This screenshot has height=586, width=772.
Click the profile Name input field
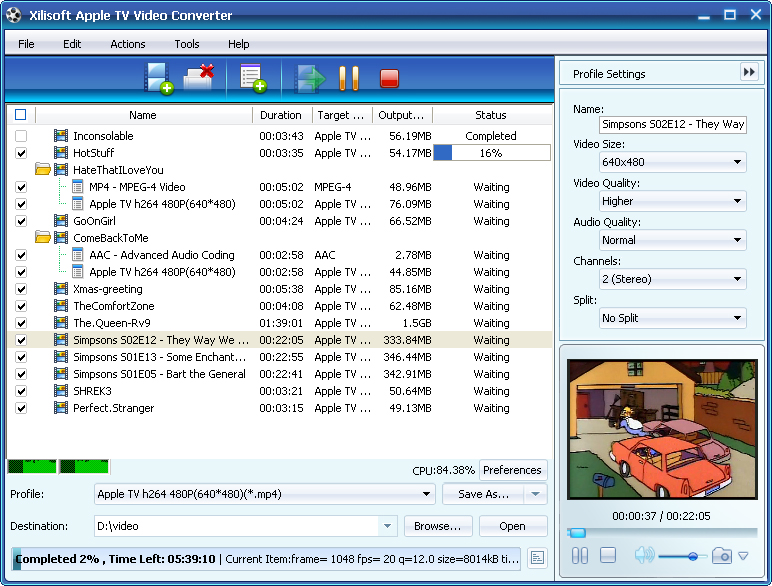pos(673,124)
